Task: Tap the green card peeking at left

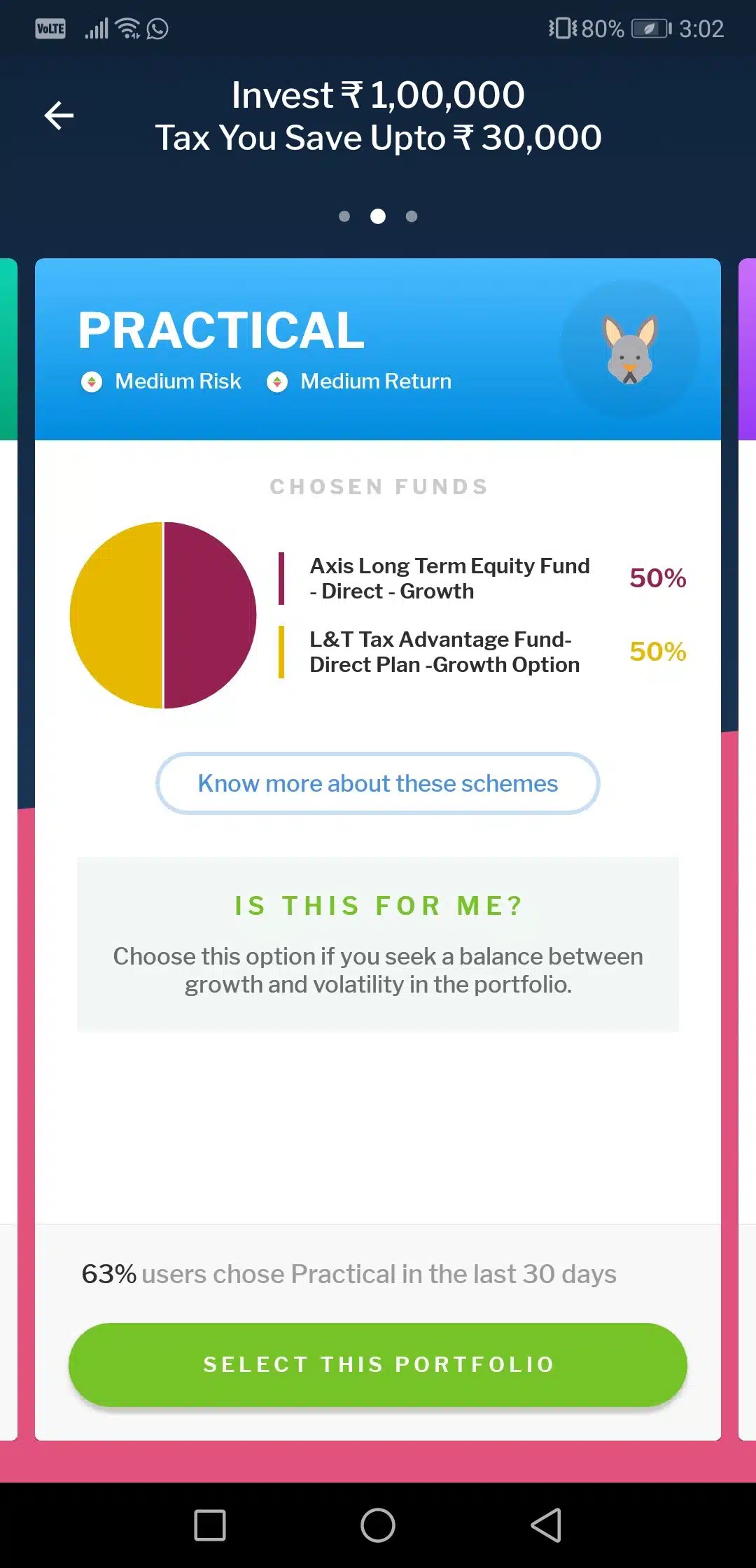Action: point(8,349)
